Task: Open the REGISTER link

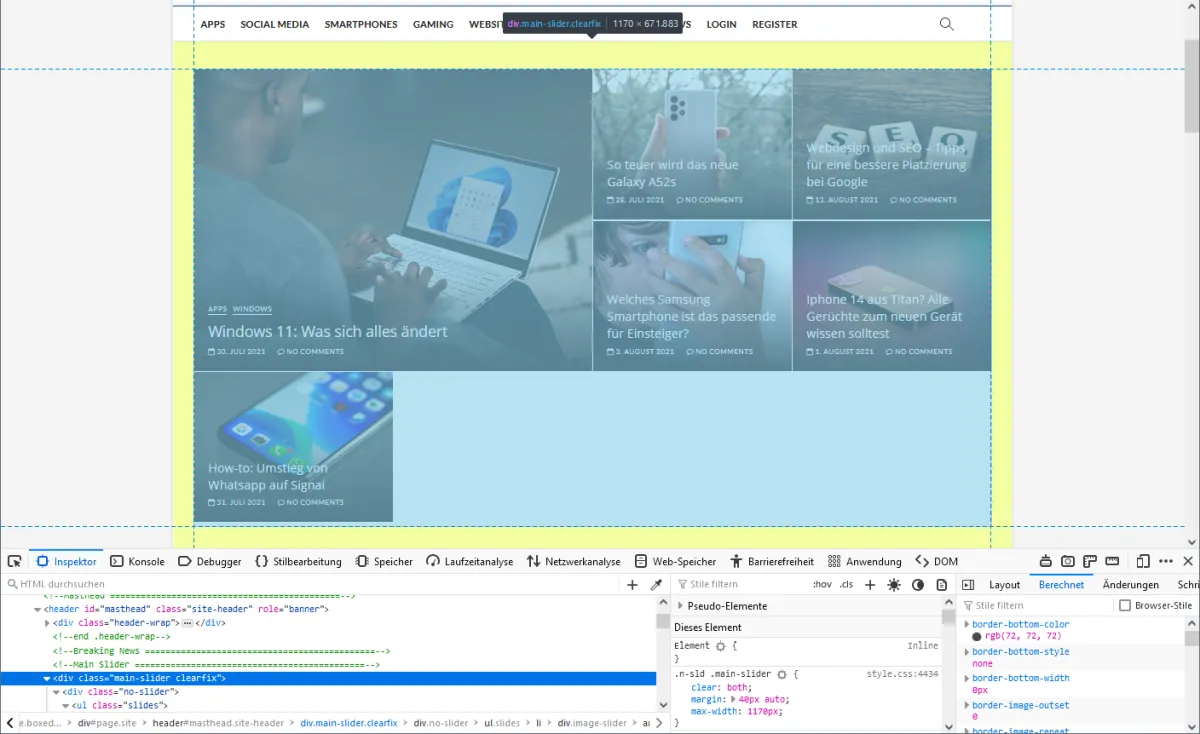Action: (x=775, y=24)
